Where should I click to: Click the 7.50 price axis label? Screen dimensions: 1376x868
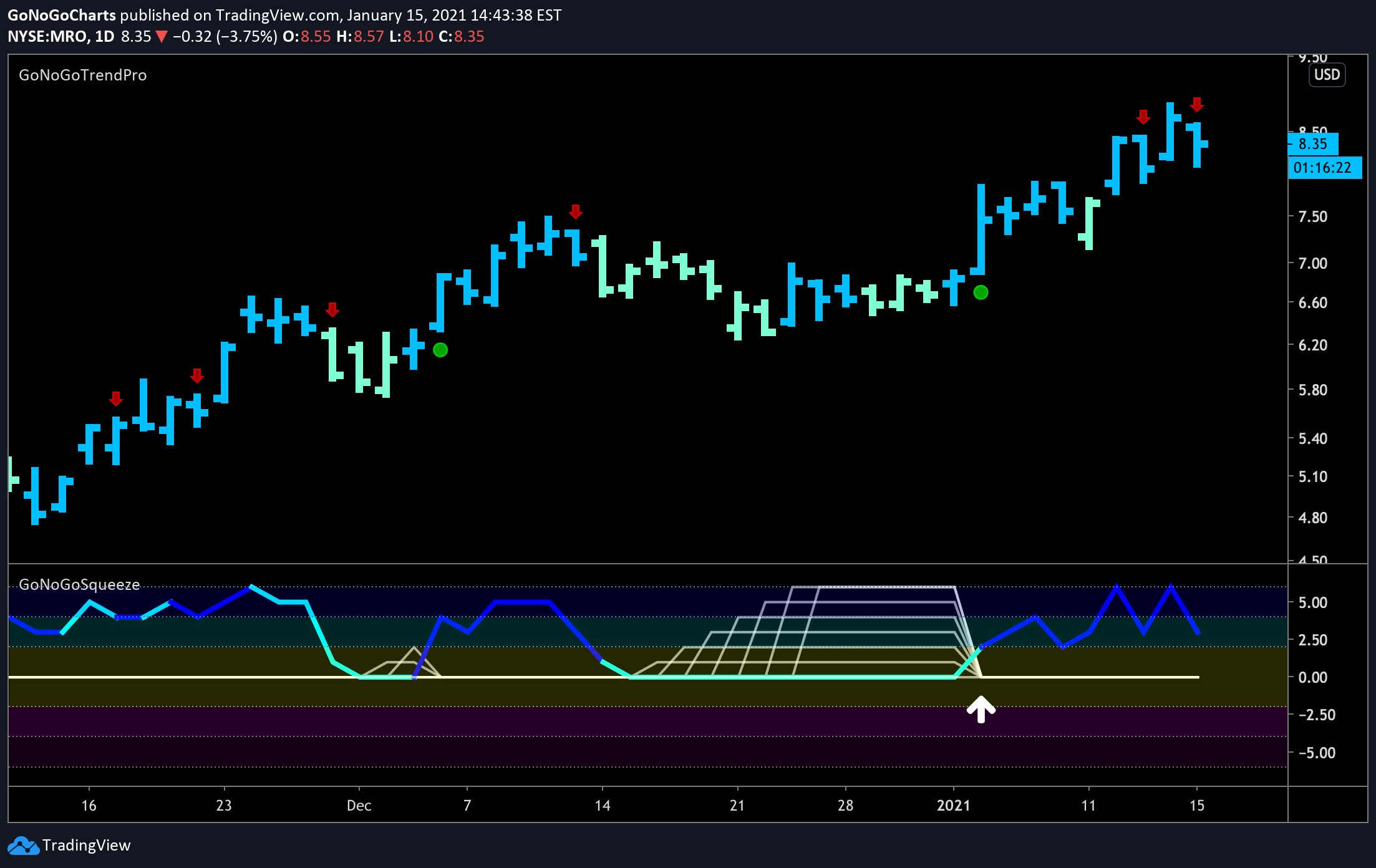pyautogui.click(x=1313, y=216)
